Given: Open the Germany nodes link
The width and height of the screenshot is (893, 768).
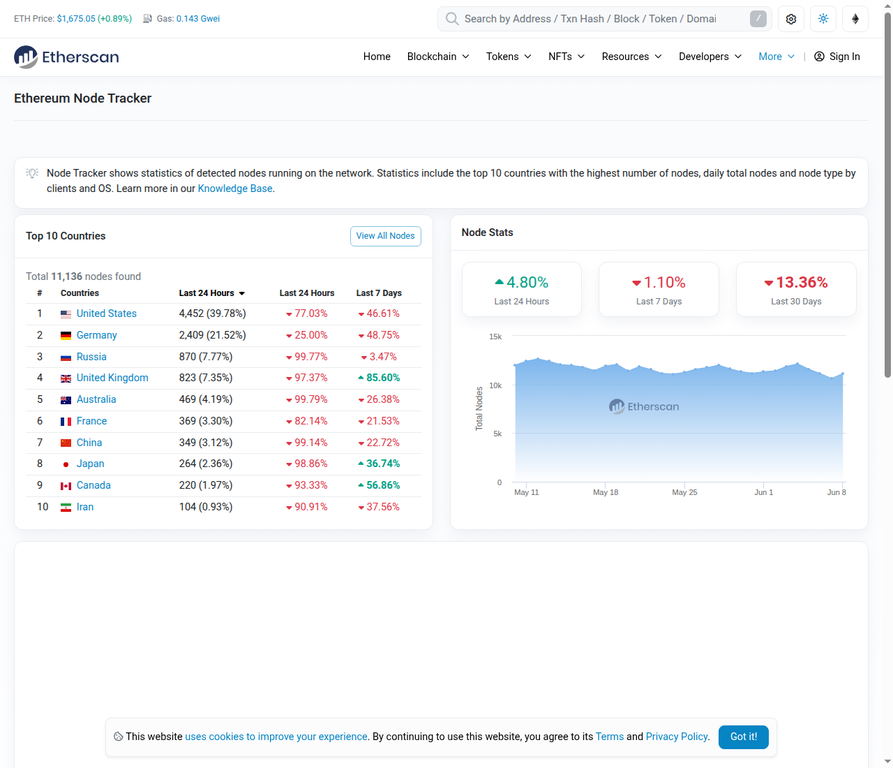Looking at the screenshot, I should point(96,335).
